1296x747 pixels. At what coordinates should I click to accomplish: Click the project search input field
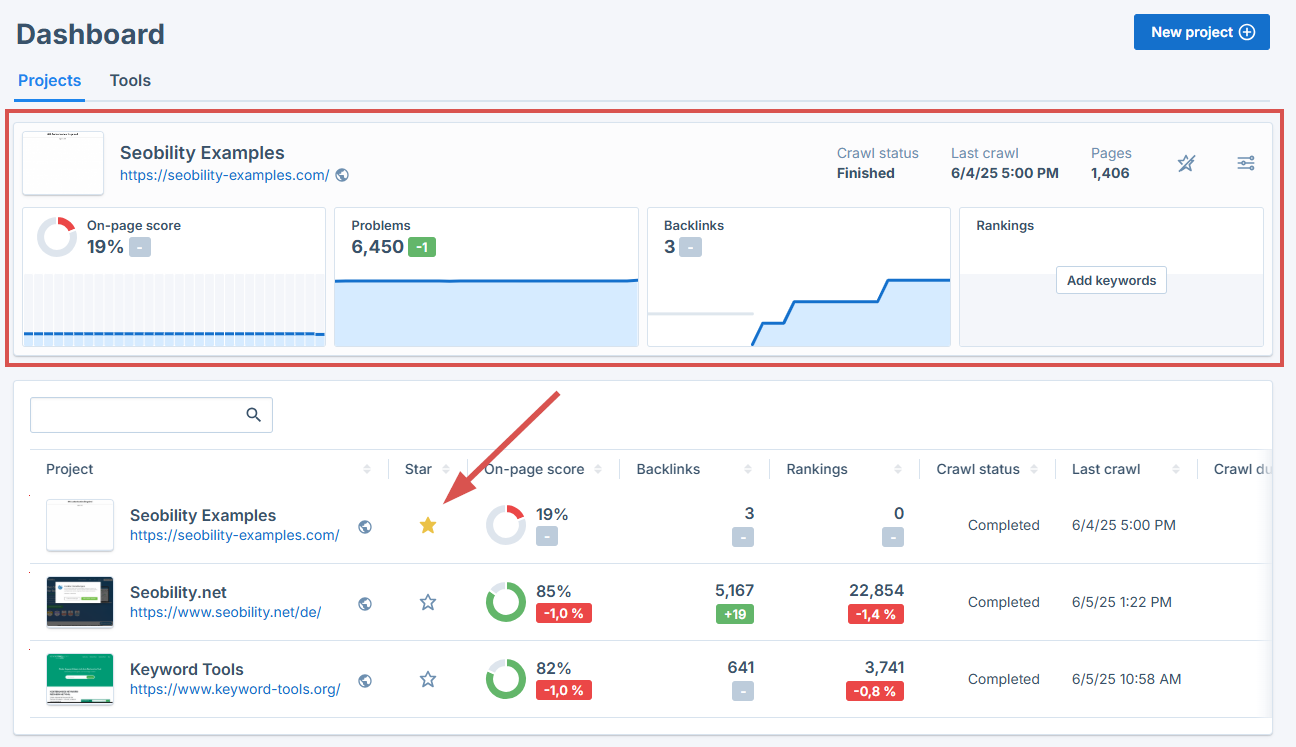135,415
